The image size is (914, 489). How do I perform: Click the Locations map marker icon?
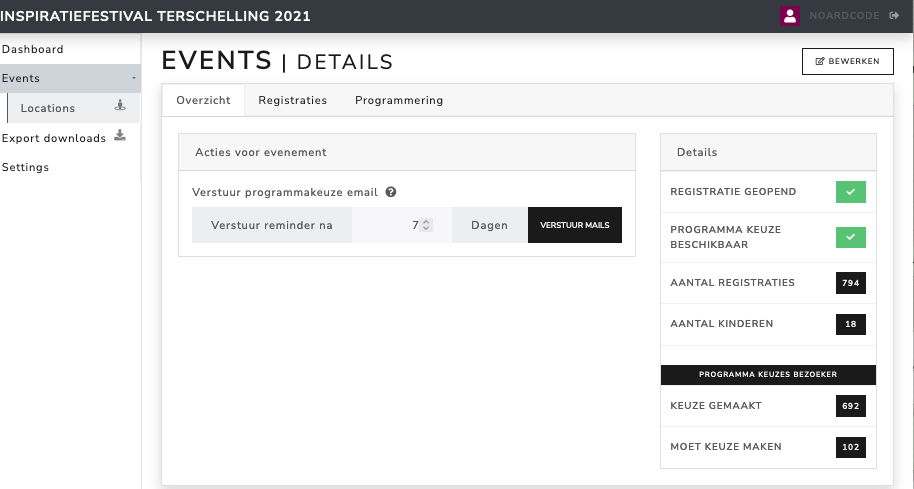pyautogui.click(x=120, y=106)
